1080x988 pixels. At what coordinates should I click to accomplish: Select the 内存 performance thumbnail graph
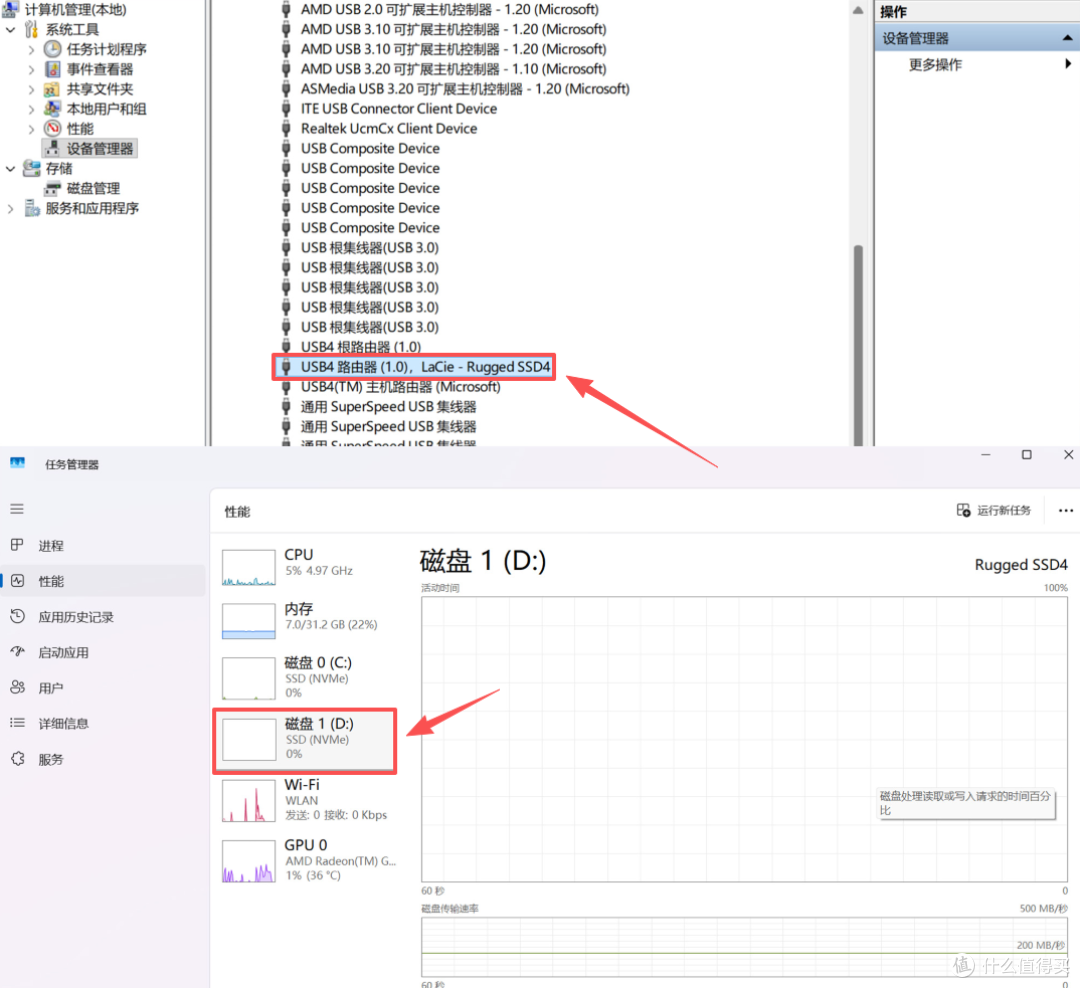click(249, 621)
